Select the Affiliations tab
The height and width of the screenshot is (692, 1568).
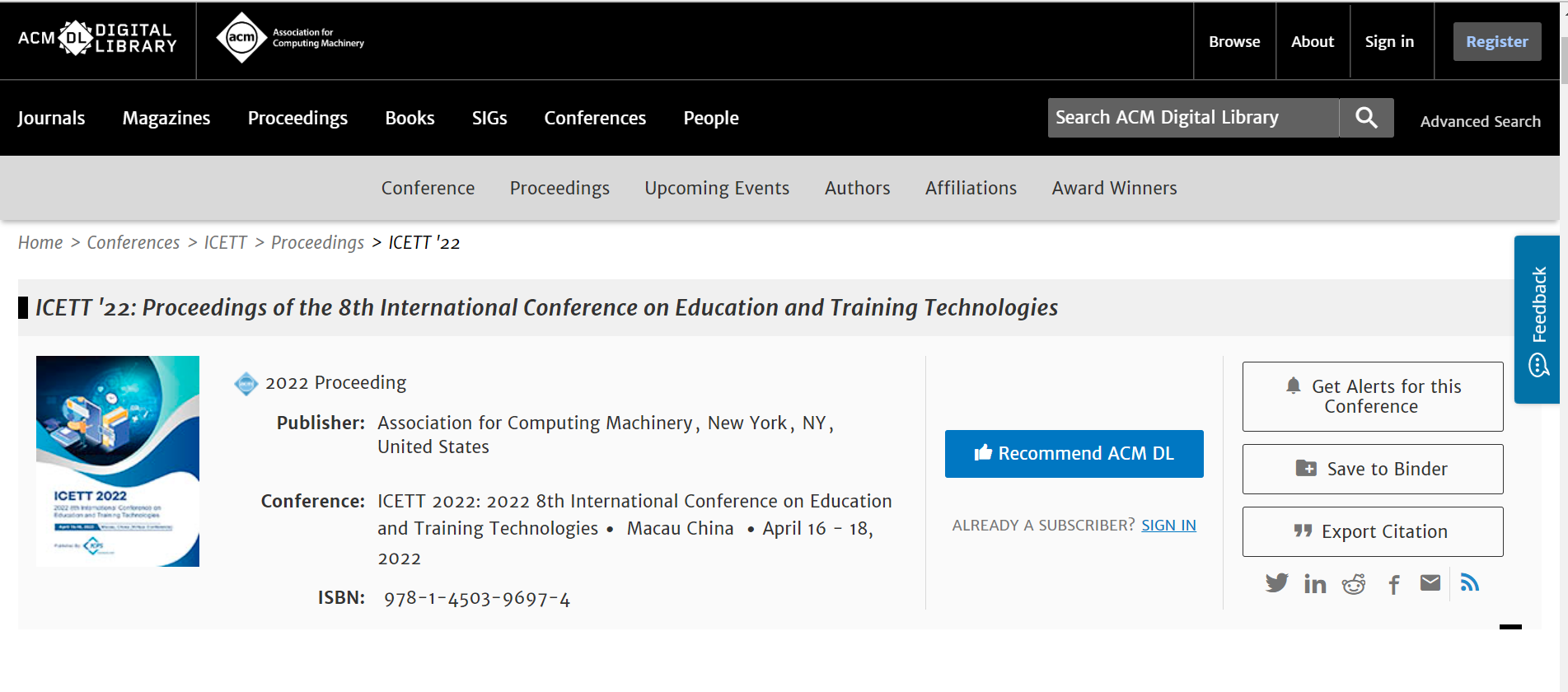pos(971,188)
